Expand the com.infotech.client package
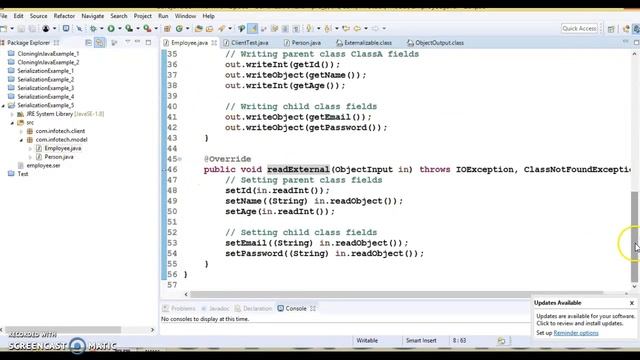The height and width of the screenshot is (360, 640). (21, 131)
